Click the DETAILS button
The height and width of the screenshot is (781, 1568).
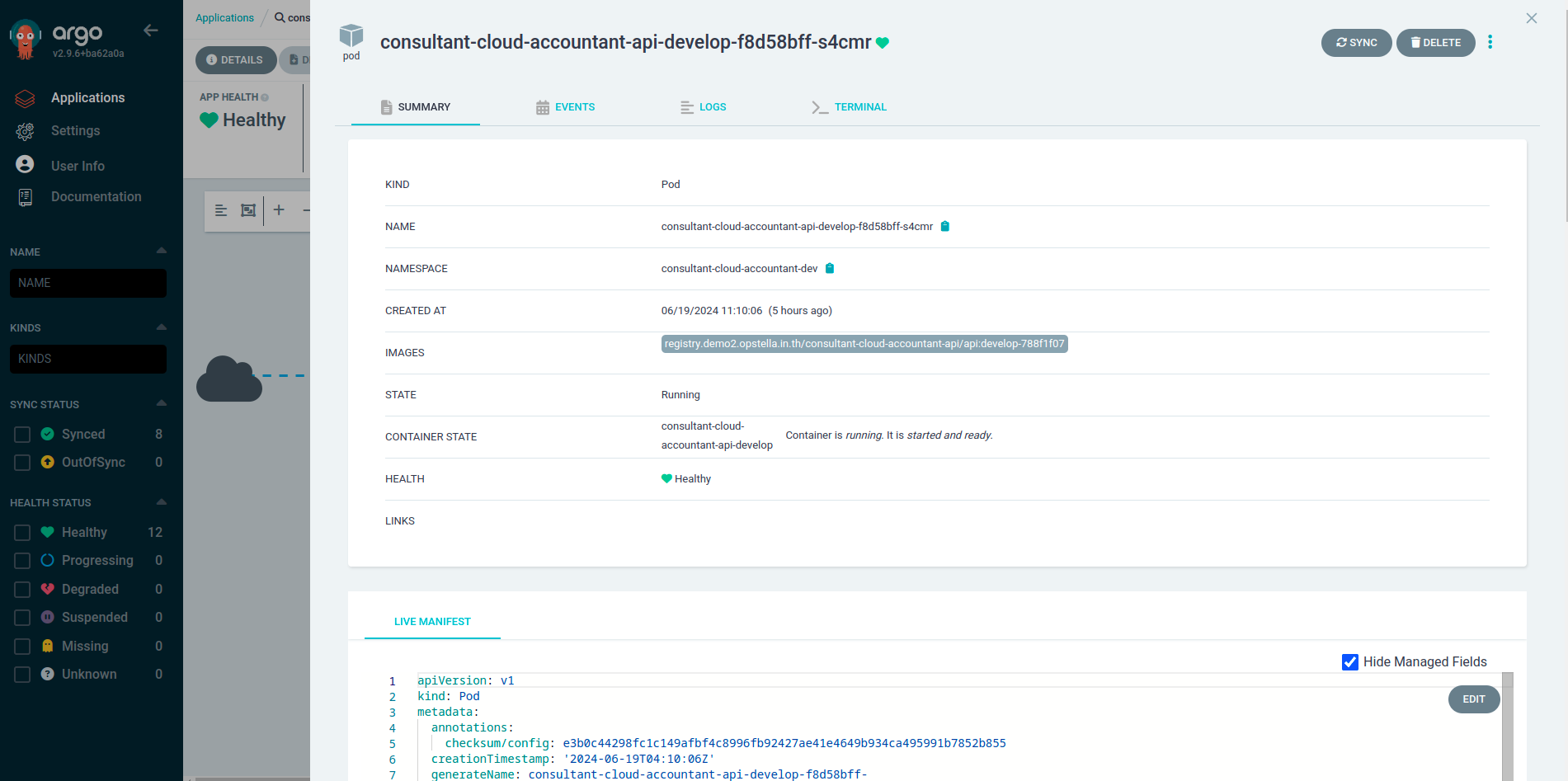(235, 60)
